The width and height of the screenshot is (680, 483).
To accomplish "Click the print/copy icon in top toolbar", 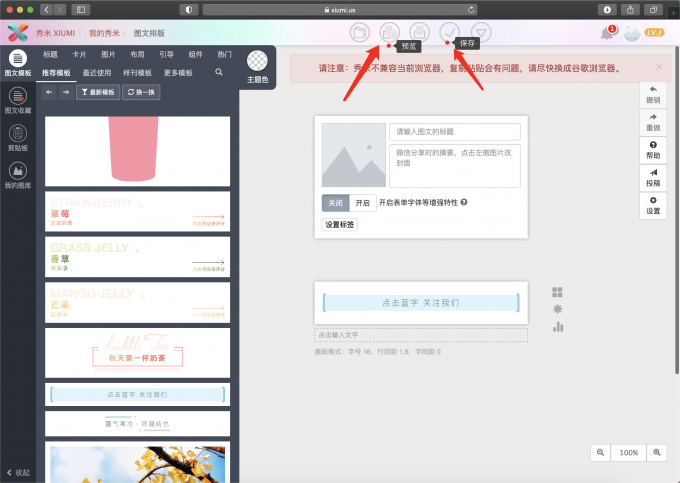I will click(419, 33).
